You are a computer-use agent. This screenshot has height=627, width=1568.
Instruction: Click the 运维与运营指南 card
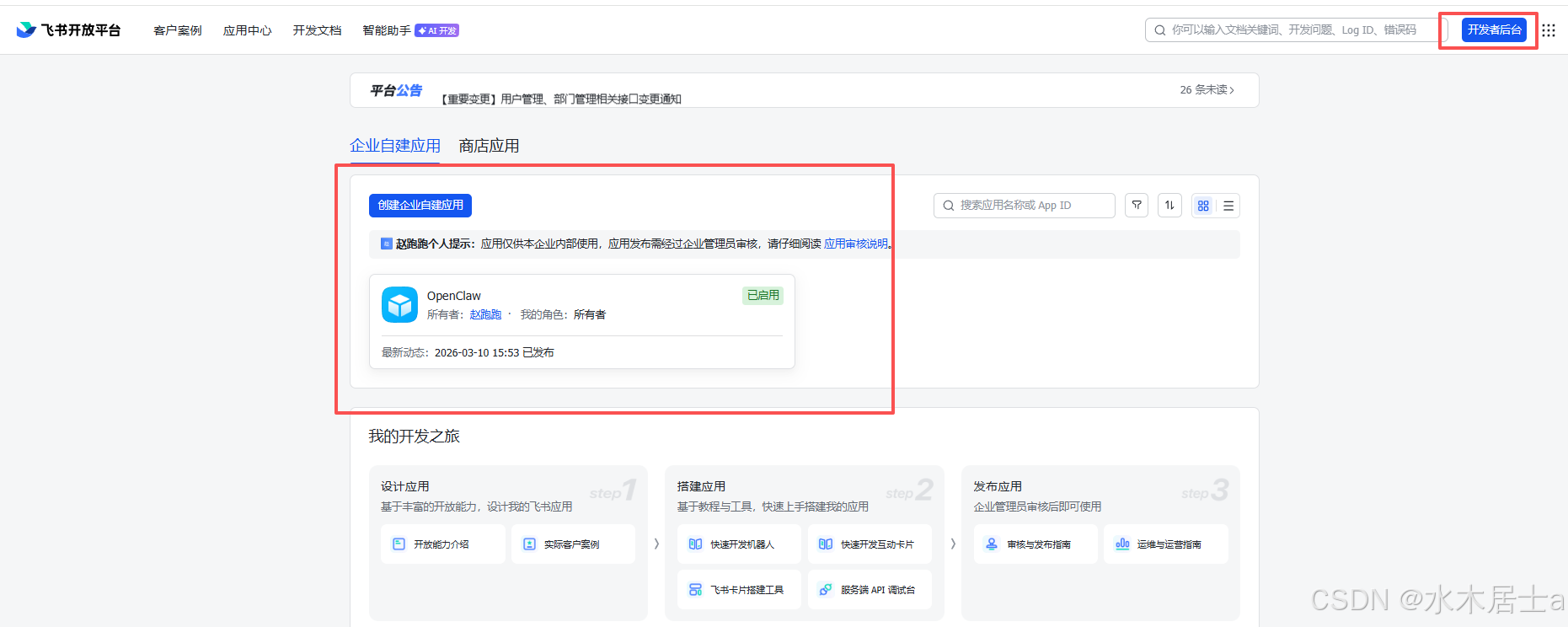pos(1166,544)
